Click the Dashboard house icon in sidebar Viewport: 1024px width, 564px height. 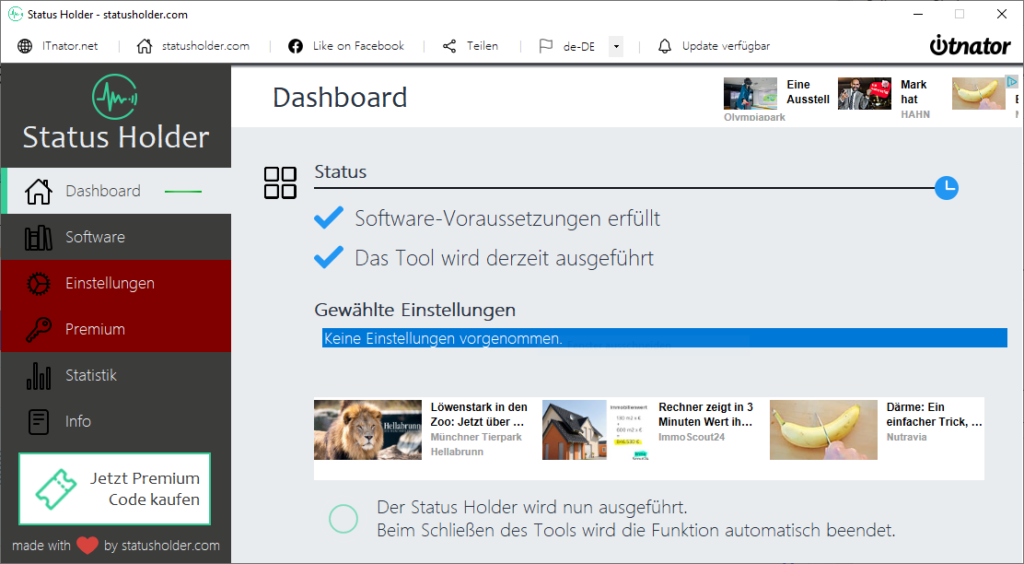38,191
